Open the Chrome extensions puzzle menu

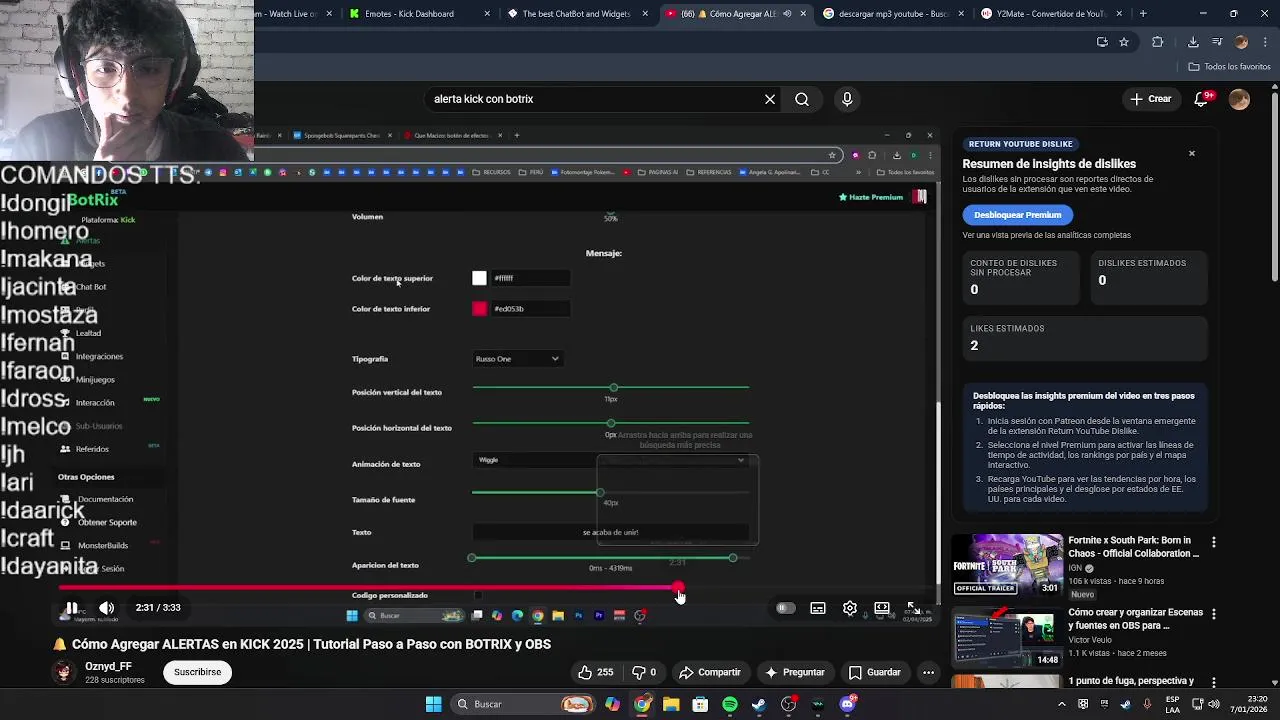point(1158,42)
